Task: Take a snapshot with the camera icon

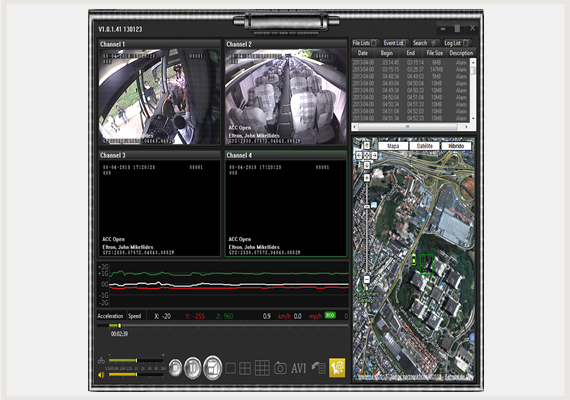Action: click(x=280, y=368)
